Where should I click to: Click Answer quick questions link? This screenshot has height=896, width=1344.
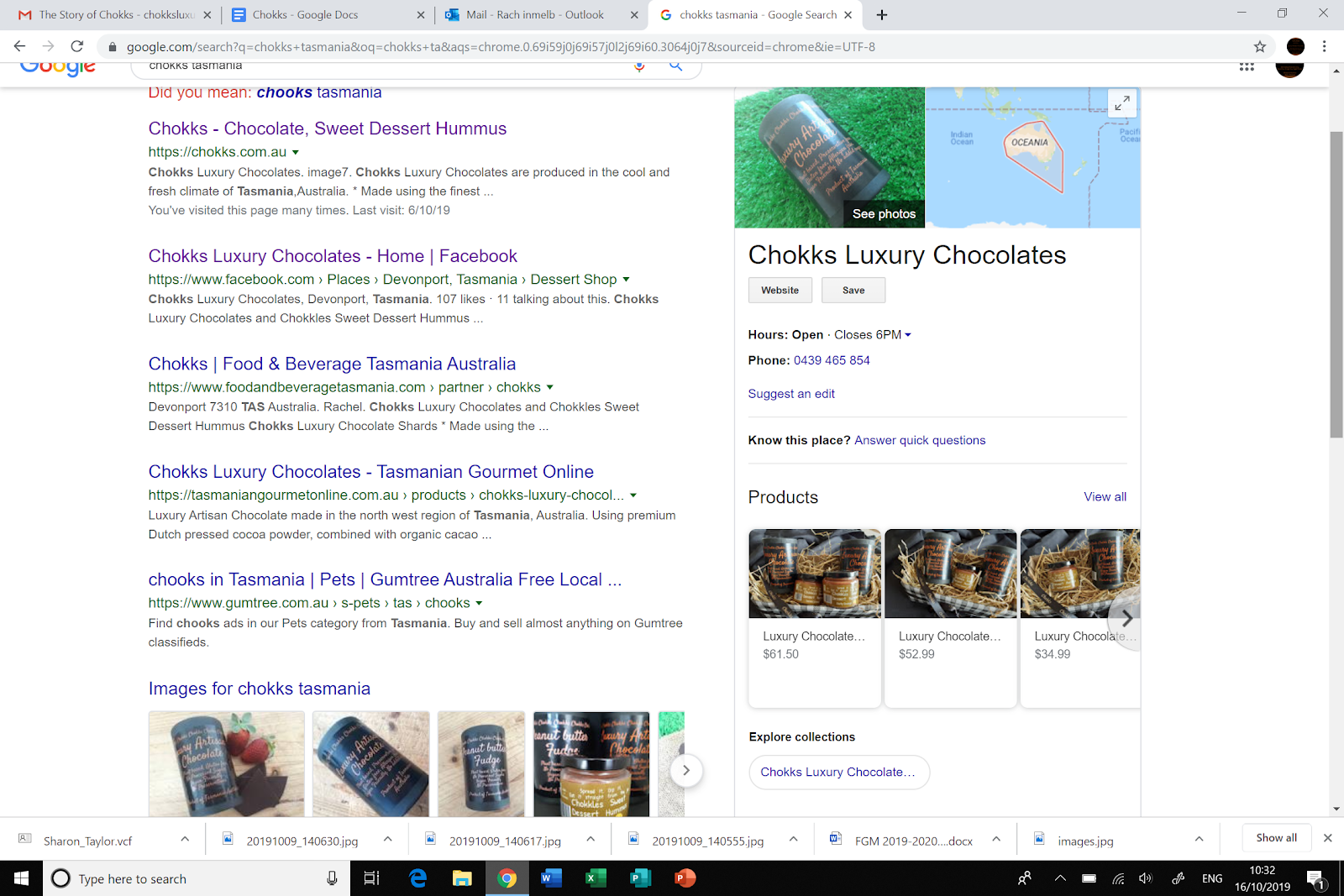pyautogui.click(x=920, y=440)
